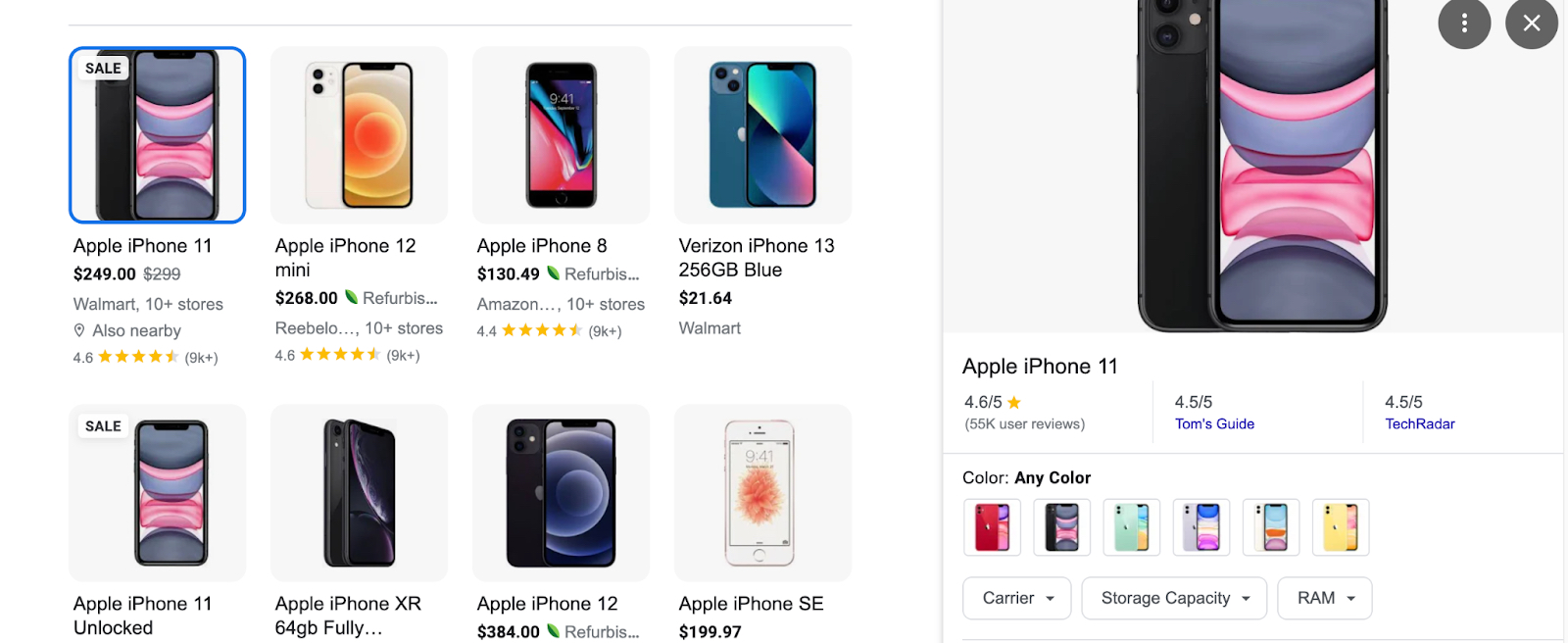The width and height of the screenshot is (1568, 643).
Task: Open the TechRadar review link
Action: pos(1419,424)
